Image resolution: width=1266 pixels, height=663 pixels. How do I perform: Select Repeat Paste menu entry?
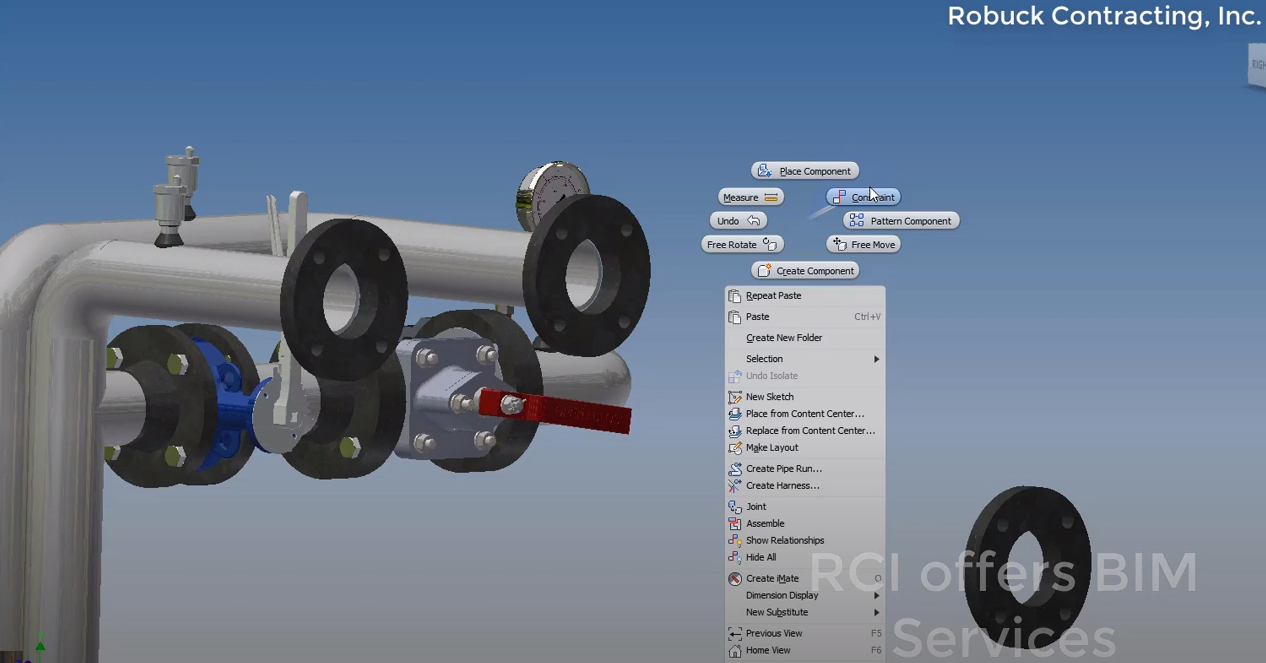coord(805,296)
